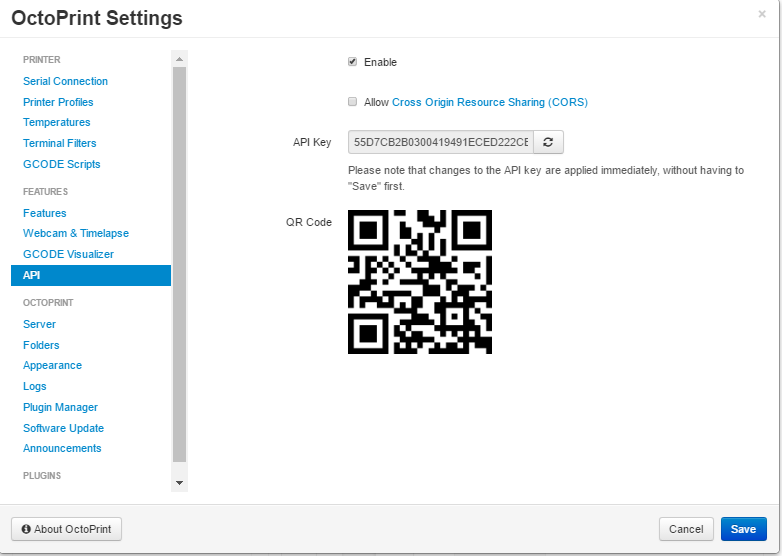This screenshot has height=556, width=782.
Task: Open Announcements settings
Action: pos(62,448)
